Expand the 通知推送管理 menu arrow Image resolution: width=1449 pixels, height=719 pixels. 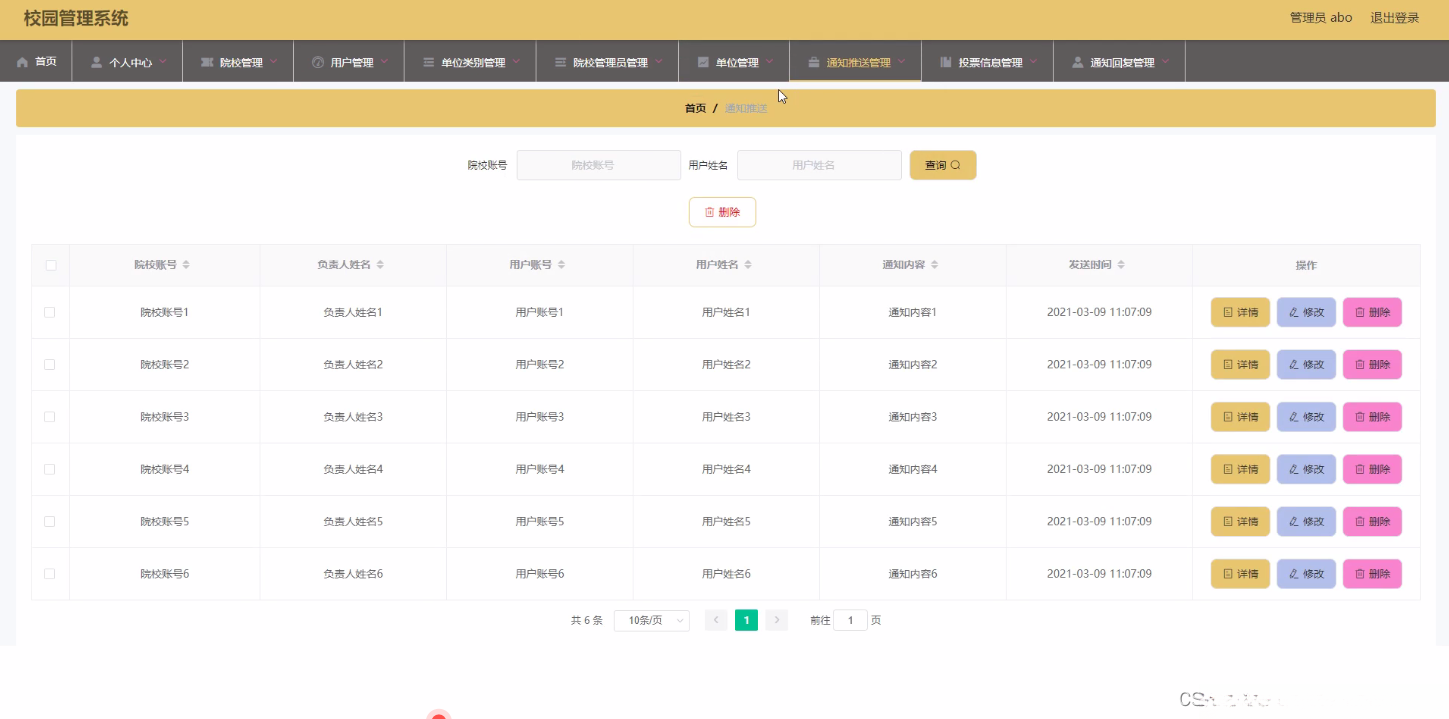tap(901, 61)
